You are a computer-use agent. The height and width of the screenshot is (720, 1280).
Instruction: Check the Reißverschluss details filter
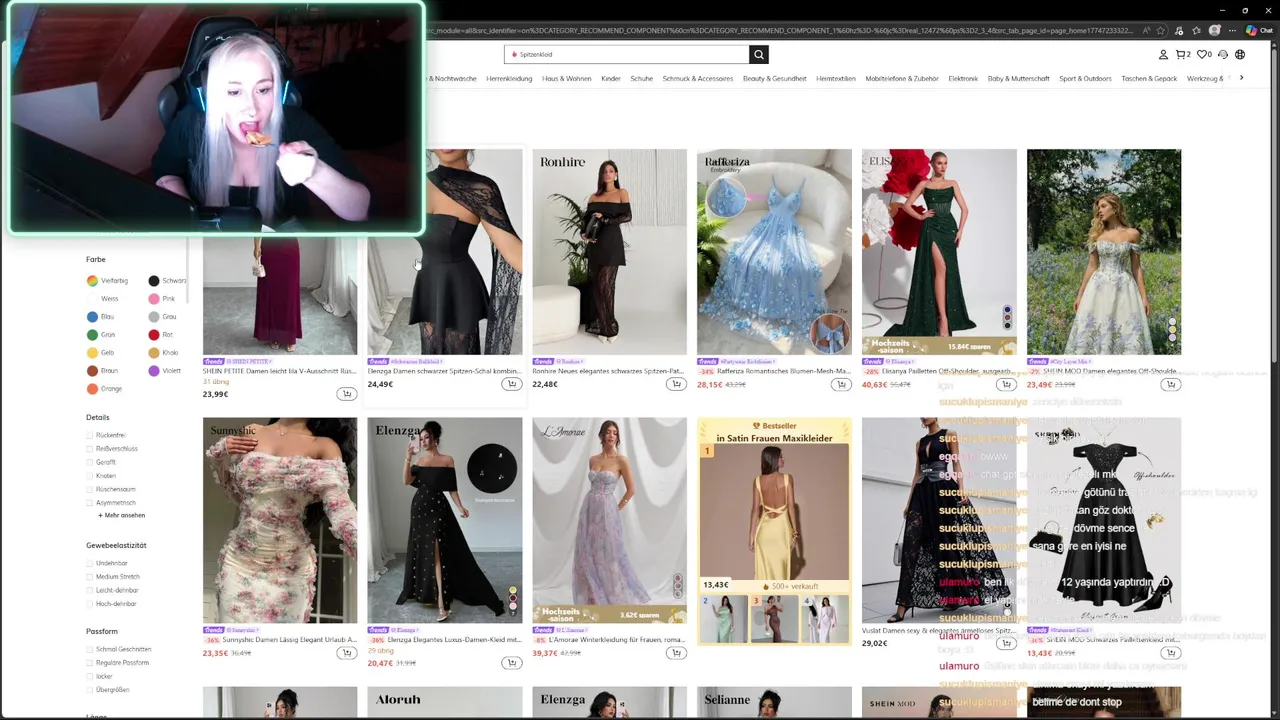coord(90,449)
